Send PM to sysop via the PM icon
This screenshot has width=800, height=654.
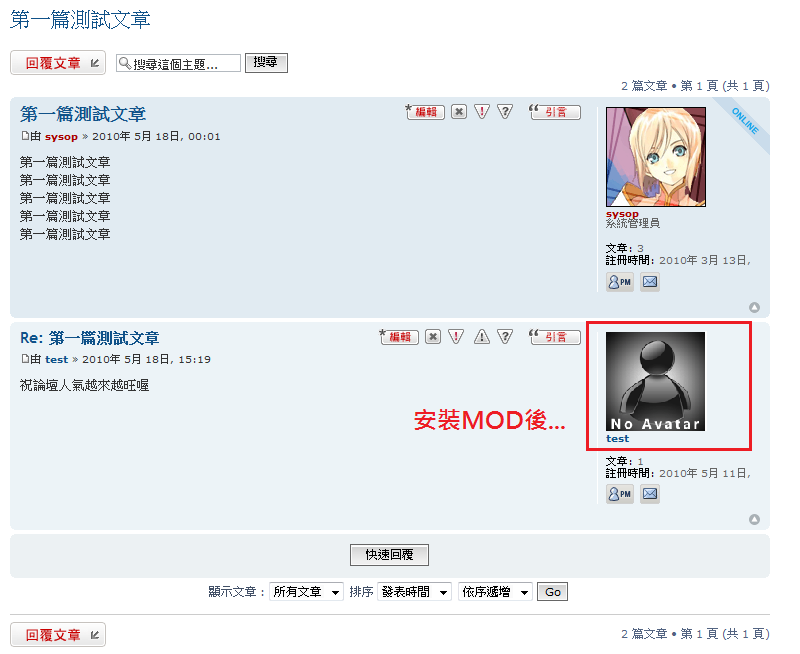coord(620,282)
